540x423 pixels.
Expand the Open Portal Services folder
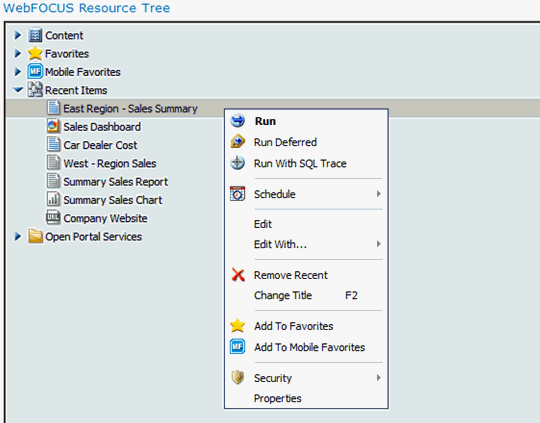tap(18, 236)
